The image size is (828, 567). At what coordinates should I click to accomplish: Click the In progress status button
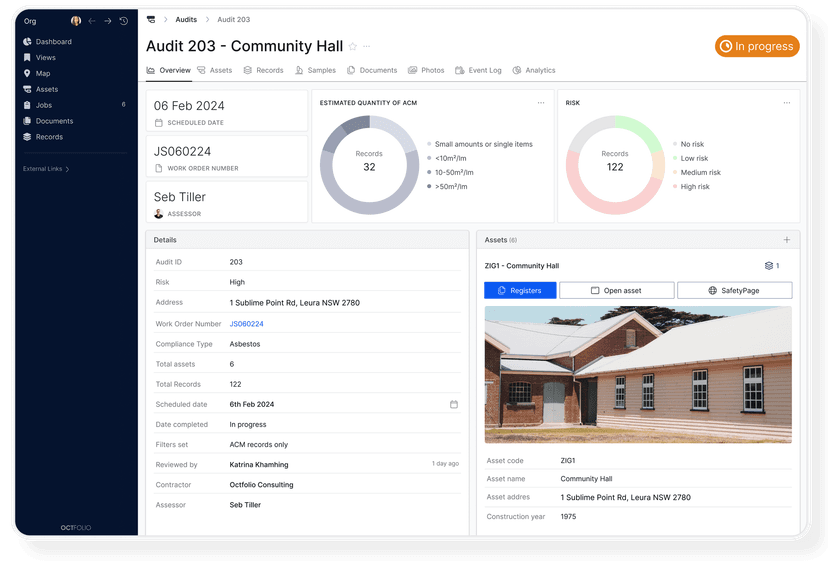tap(757, 46)
